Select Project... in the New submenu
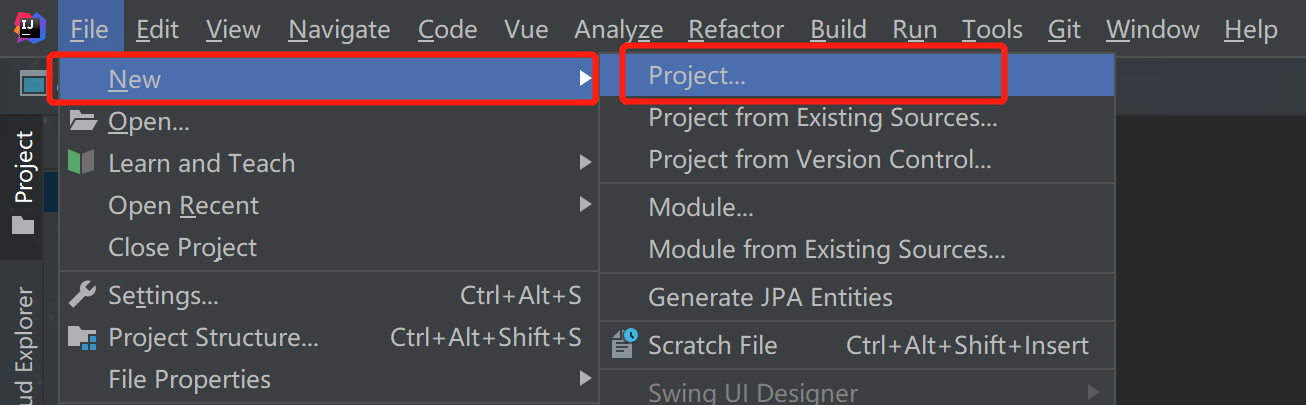The width and height of the screenshot is (1306, 405). pyautogui.click(x=697, y=75)
